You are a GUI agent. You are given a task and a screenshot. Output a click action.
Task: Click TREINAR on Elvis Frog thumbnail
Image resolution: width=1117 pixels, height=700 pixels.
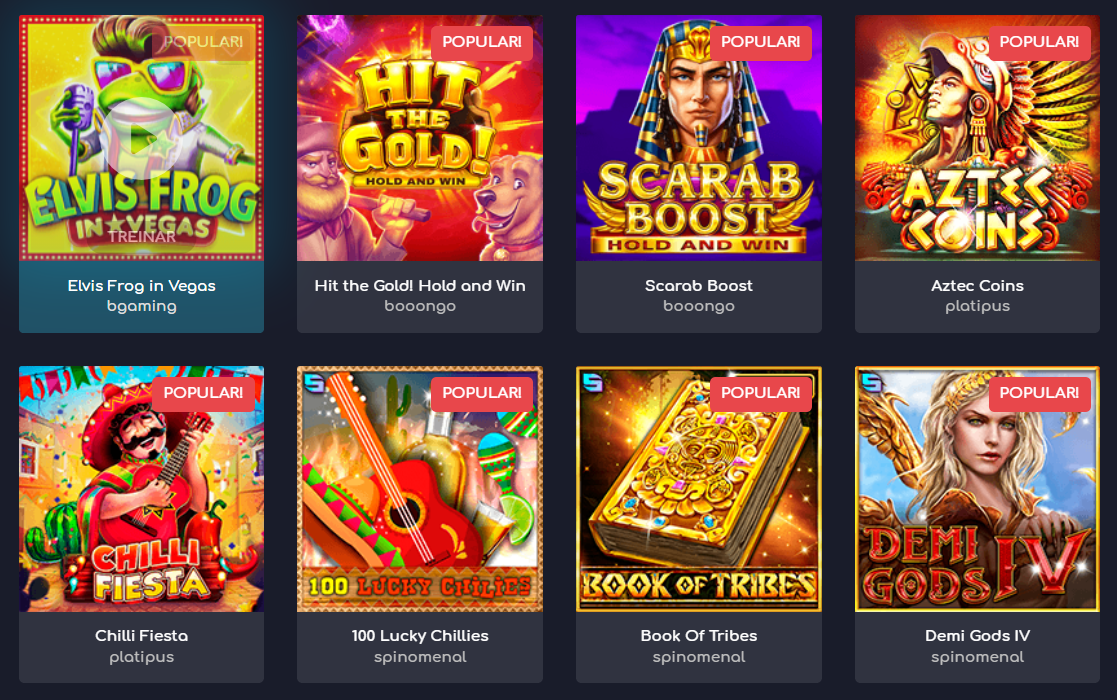142,237
